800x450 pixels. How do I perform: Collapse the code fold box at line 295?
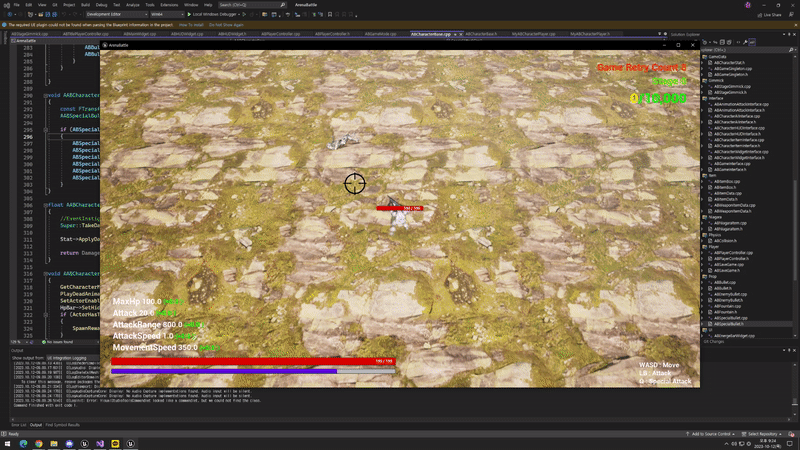(x=45, y=130)
